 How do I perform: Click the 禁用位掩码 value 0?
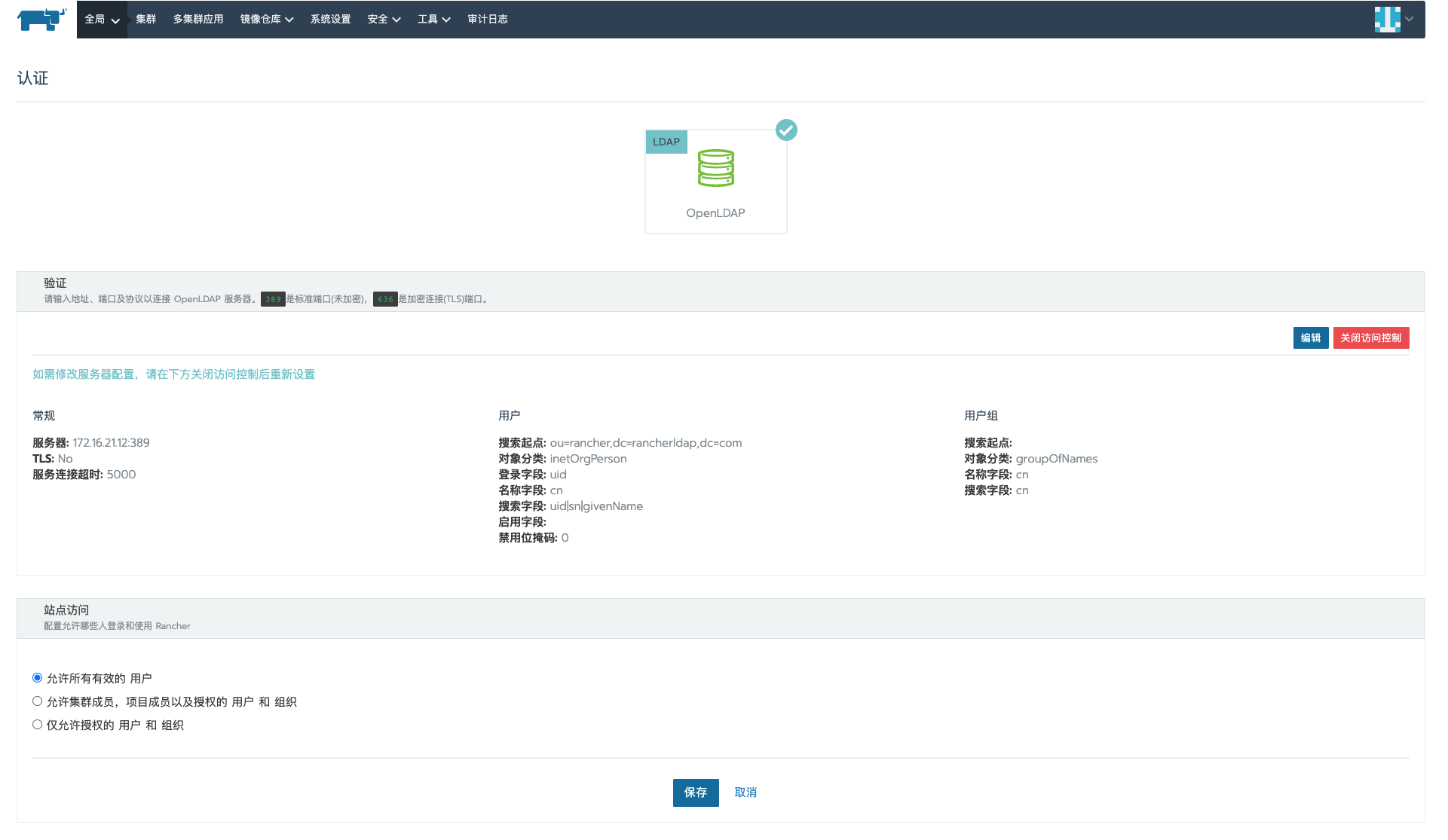click(x=565, y=538)
